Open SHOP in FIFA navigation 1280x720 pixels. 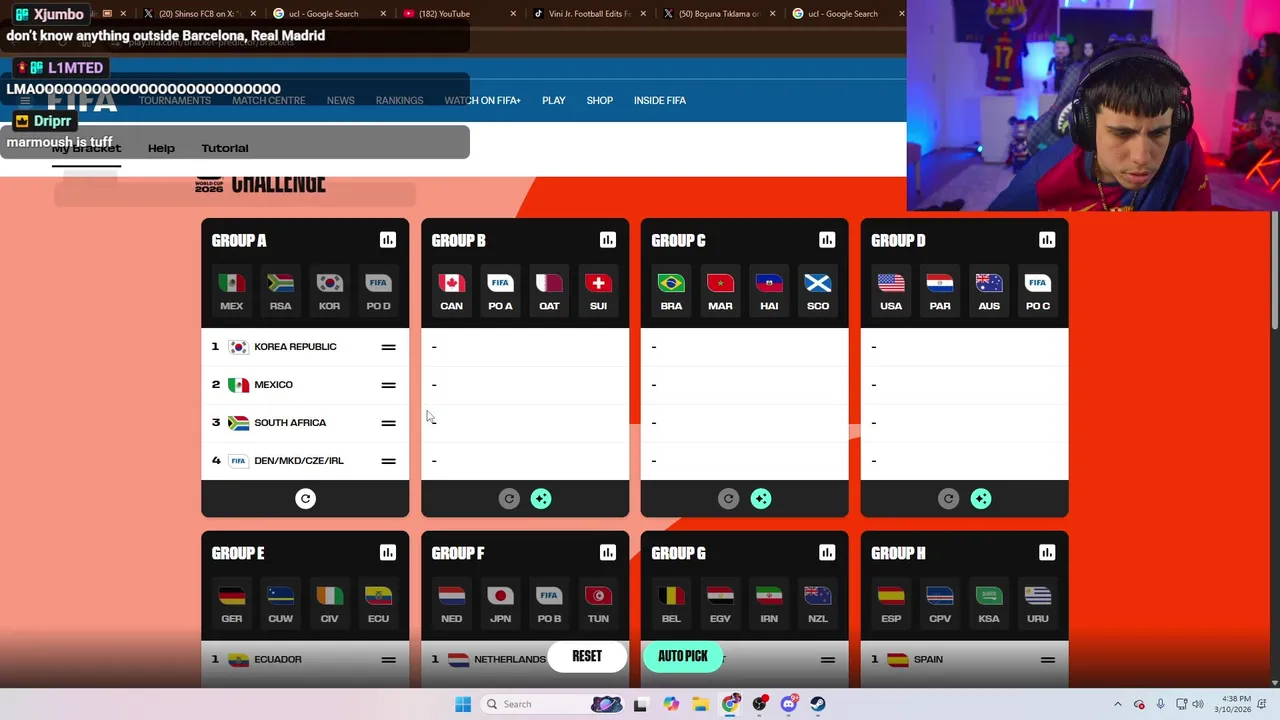(600, 100)
